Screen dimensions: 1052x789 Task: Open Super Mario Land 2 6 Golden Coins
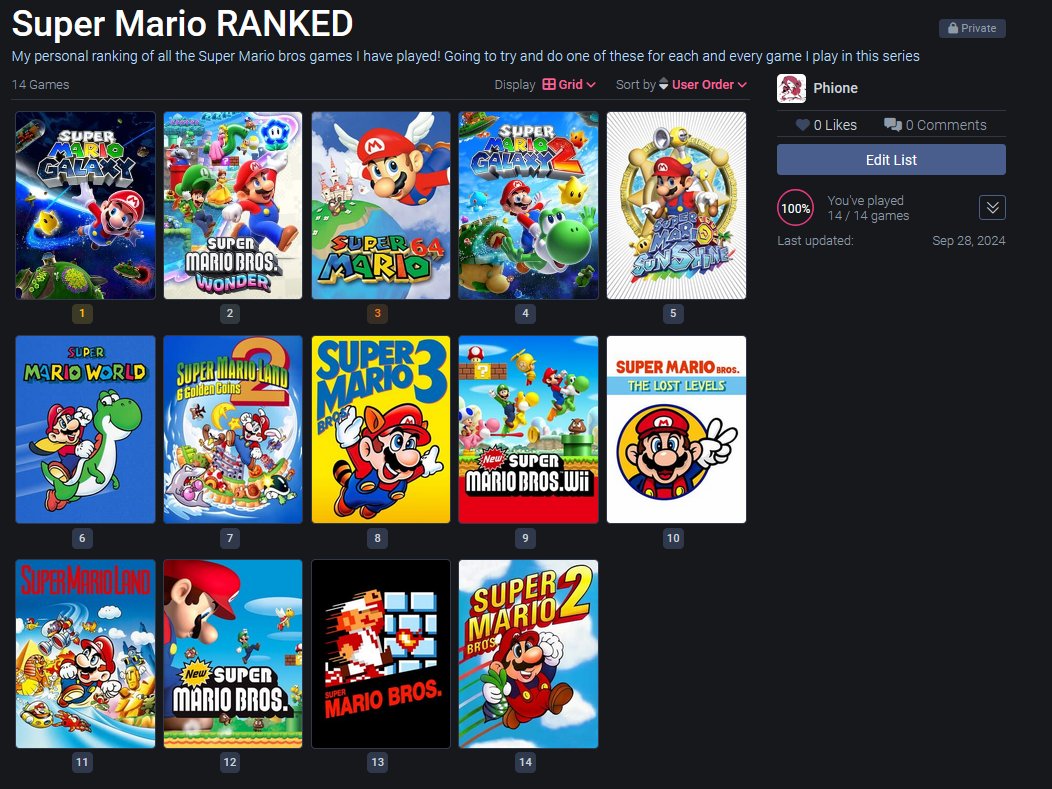233,429
